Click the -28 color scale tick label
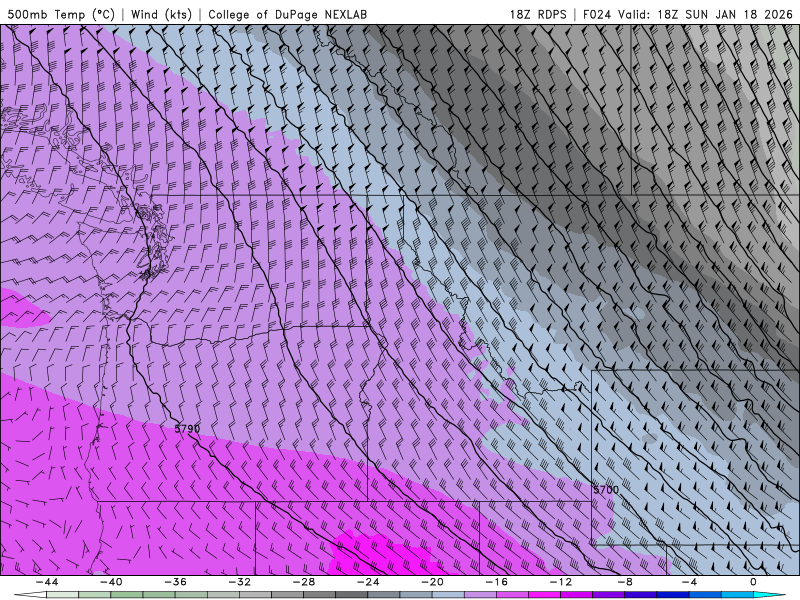 pos(304,582)
